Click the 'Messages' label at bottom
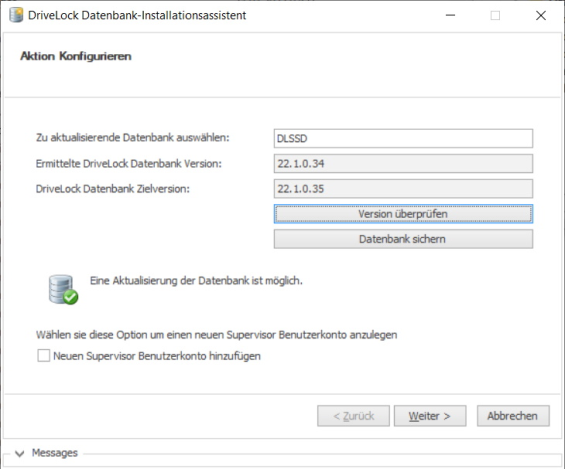Viewport: 565px width, 469px height. [x=55, y=453]
